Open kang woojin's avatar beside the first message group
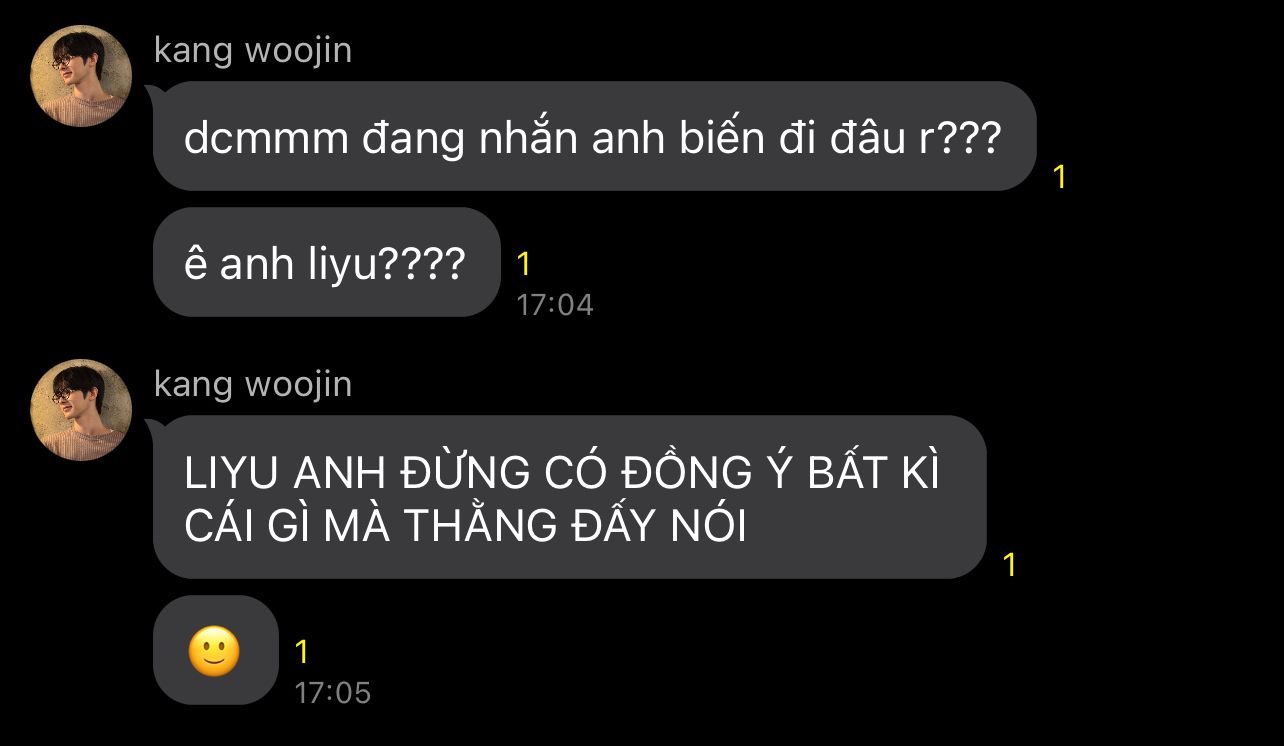The image size is (1284, 746). 82,76
